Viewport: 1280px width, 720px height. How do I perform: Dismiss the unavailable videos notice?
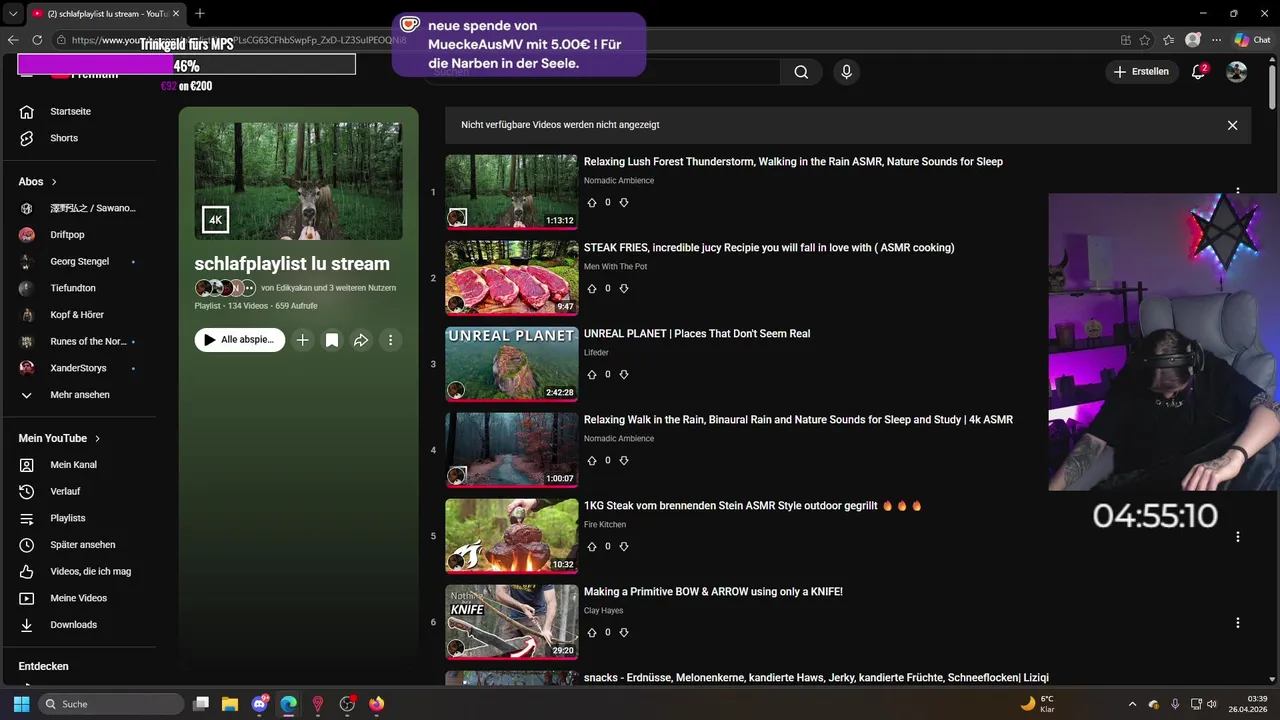point(1232,125)
